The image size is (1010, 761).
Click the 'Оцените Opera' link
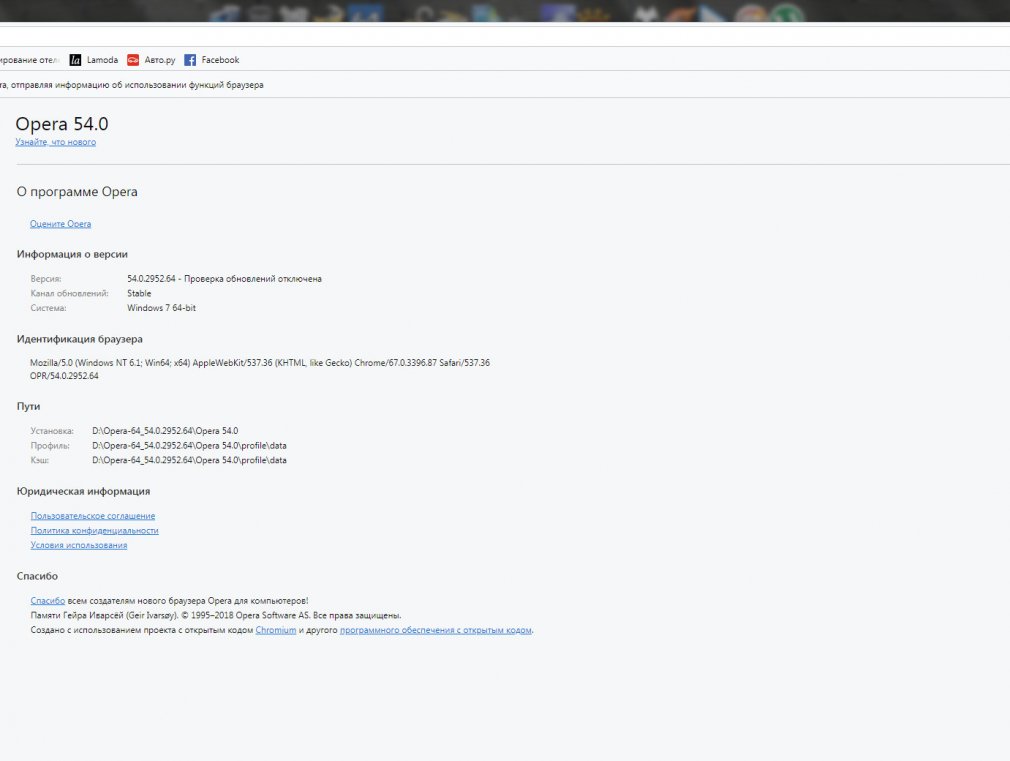(61, 224)
